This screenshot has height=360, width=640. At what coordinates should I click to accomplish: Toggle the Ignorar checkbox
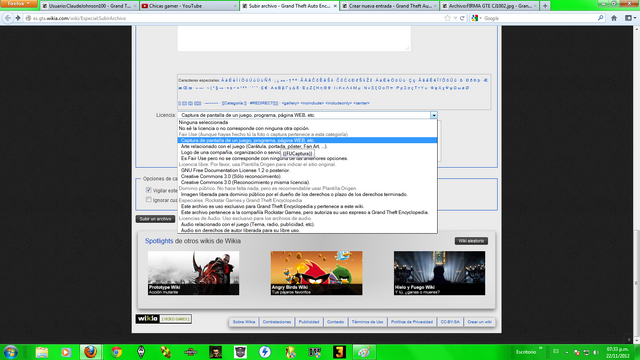(149, 200)
